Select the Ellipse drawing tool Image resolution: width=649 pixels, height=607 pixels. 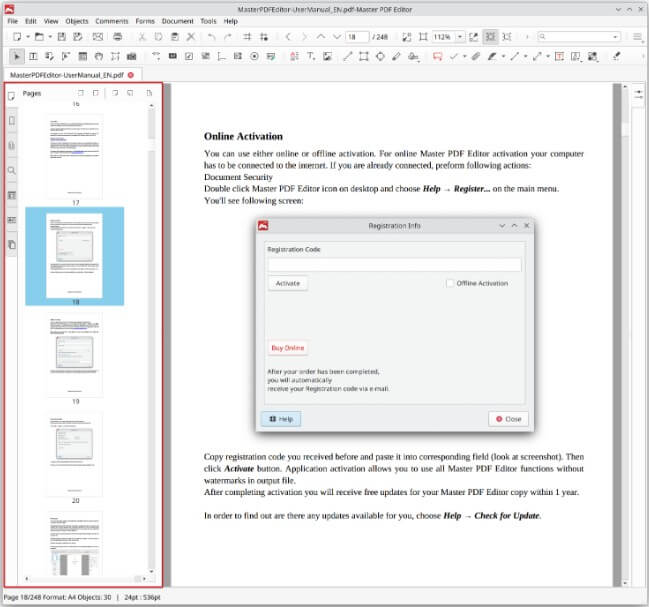pos(380,56)
